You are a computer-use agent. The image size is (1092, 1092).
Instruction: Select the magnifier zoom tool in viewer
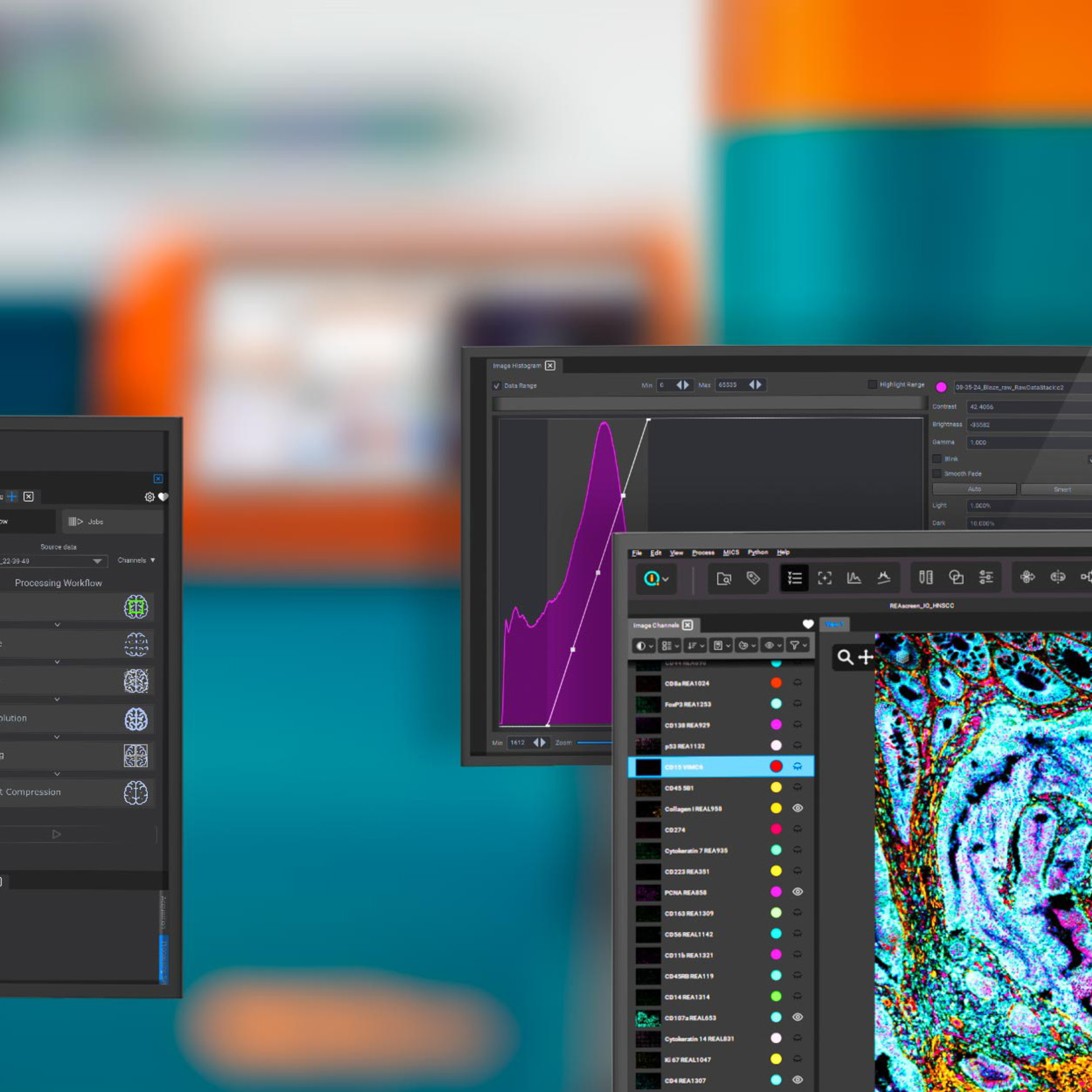click(x=845, y=657)
